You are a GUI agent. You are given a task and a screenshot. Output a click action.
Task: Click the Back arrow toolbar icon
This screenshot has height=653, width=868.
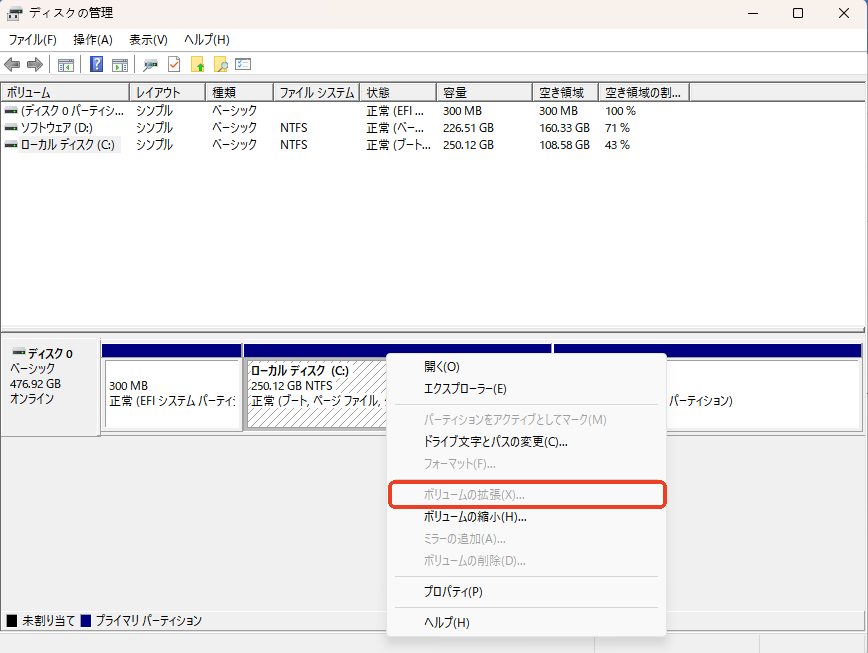pyautogui.click(x=12, y=65)
